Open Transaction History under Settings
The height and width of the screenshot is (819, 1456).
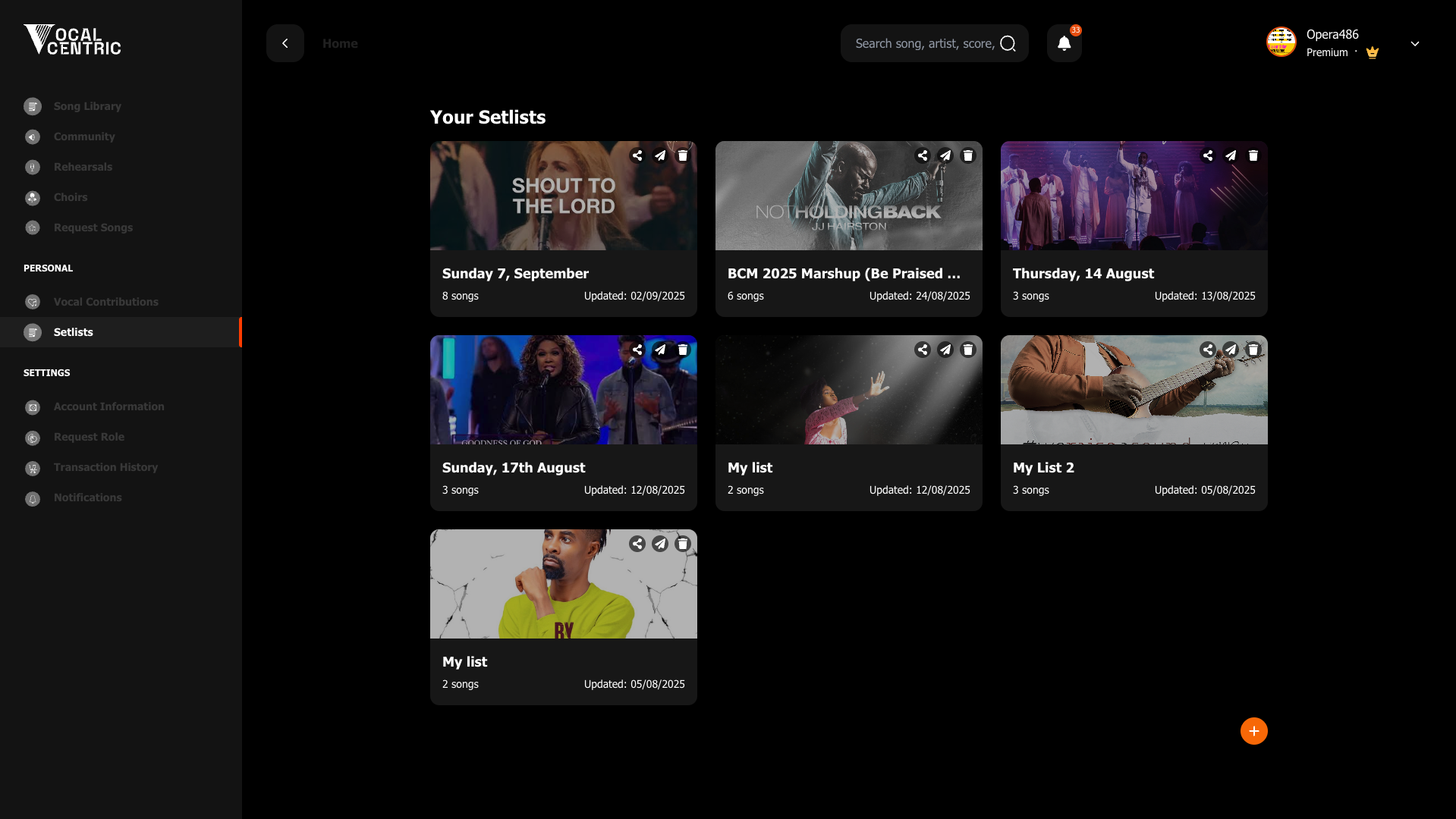coord(105,467)
